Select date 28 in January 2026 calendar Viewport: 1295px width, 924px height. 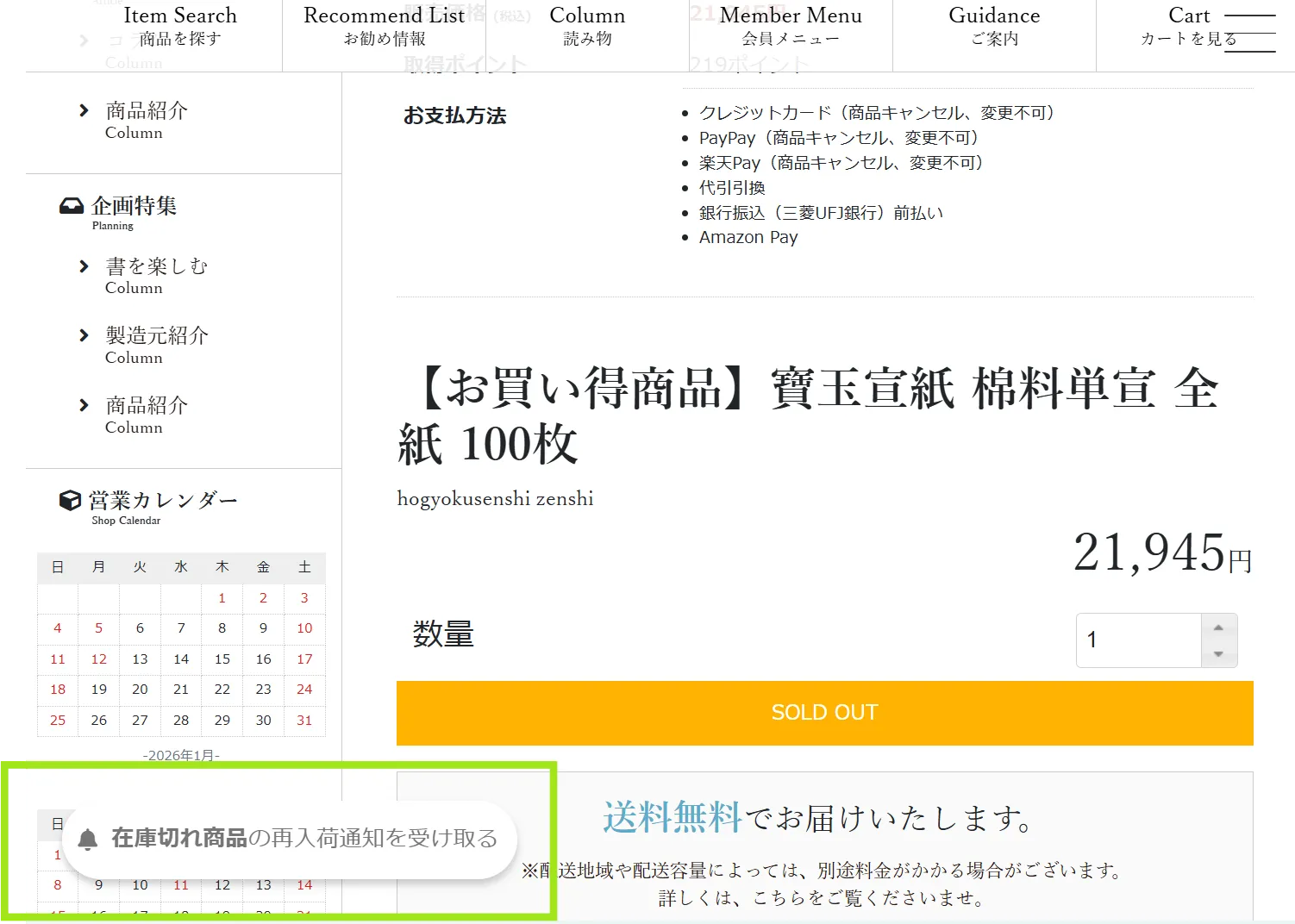click(181, 721)
